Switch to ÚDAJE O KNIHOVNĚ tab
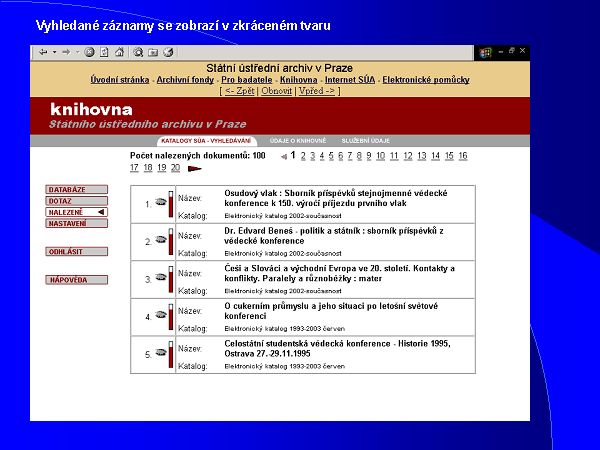 tap(297, 141)
